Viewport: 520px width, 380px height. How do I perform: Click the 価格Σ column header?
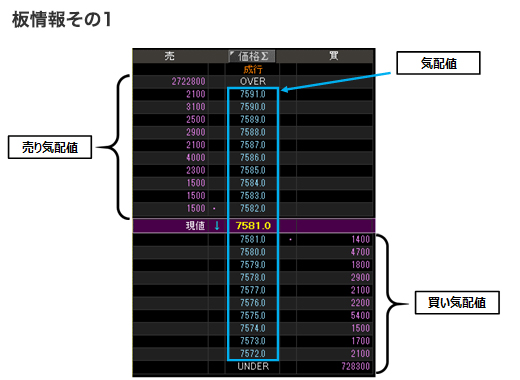tap(252, 56)
